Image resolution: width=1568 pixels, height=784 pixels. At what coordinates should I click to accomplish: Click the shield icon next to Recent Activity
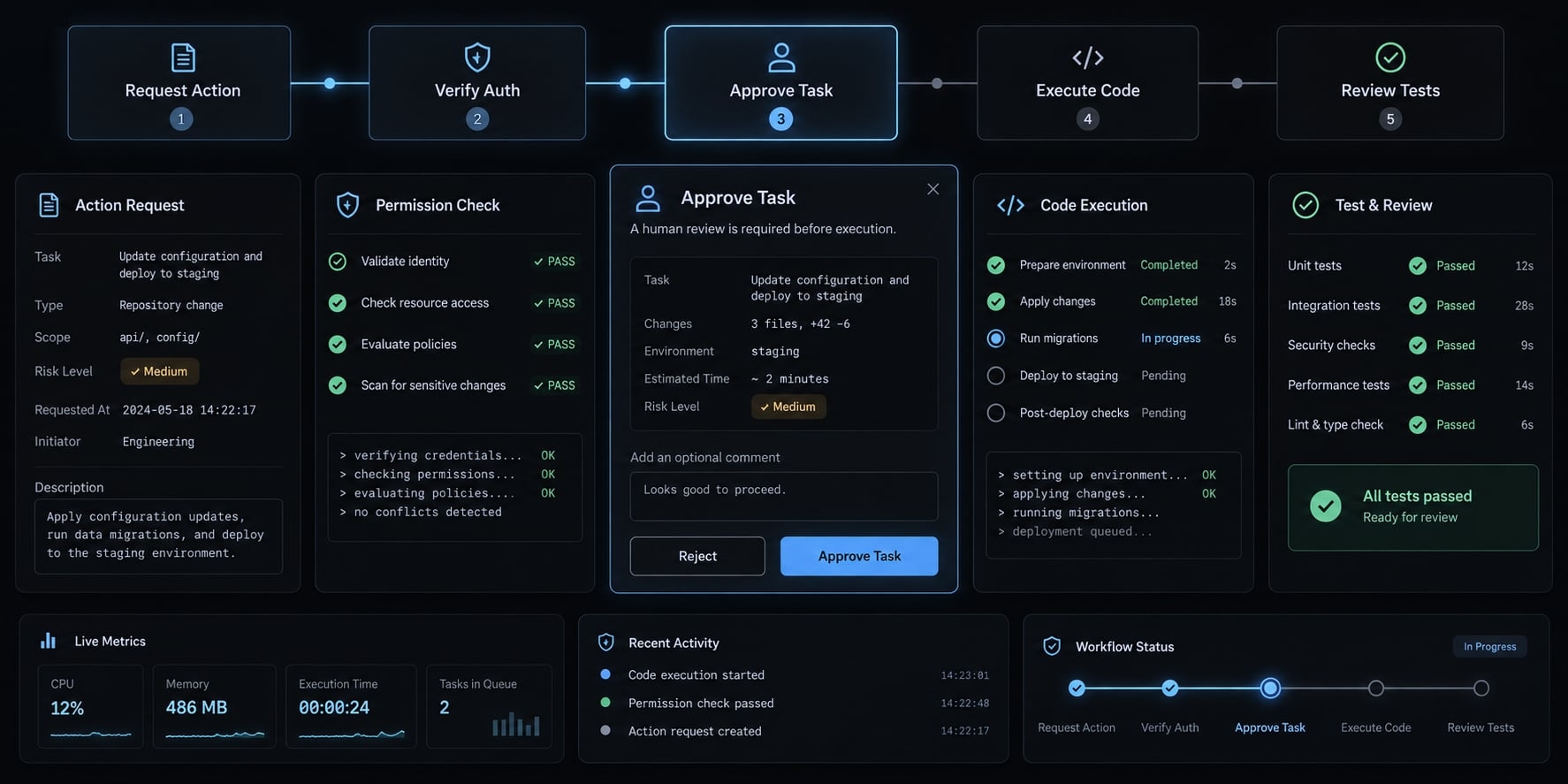coord(605,643)
